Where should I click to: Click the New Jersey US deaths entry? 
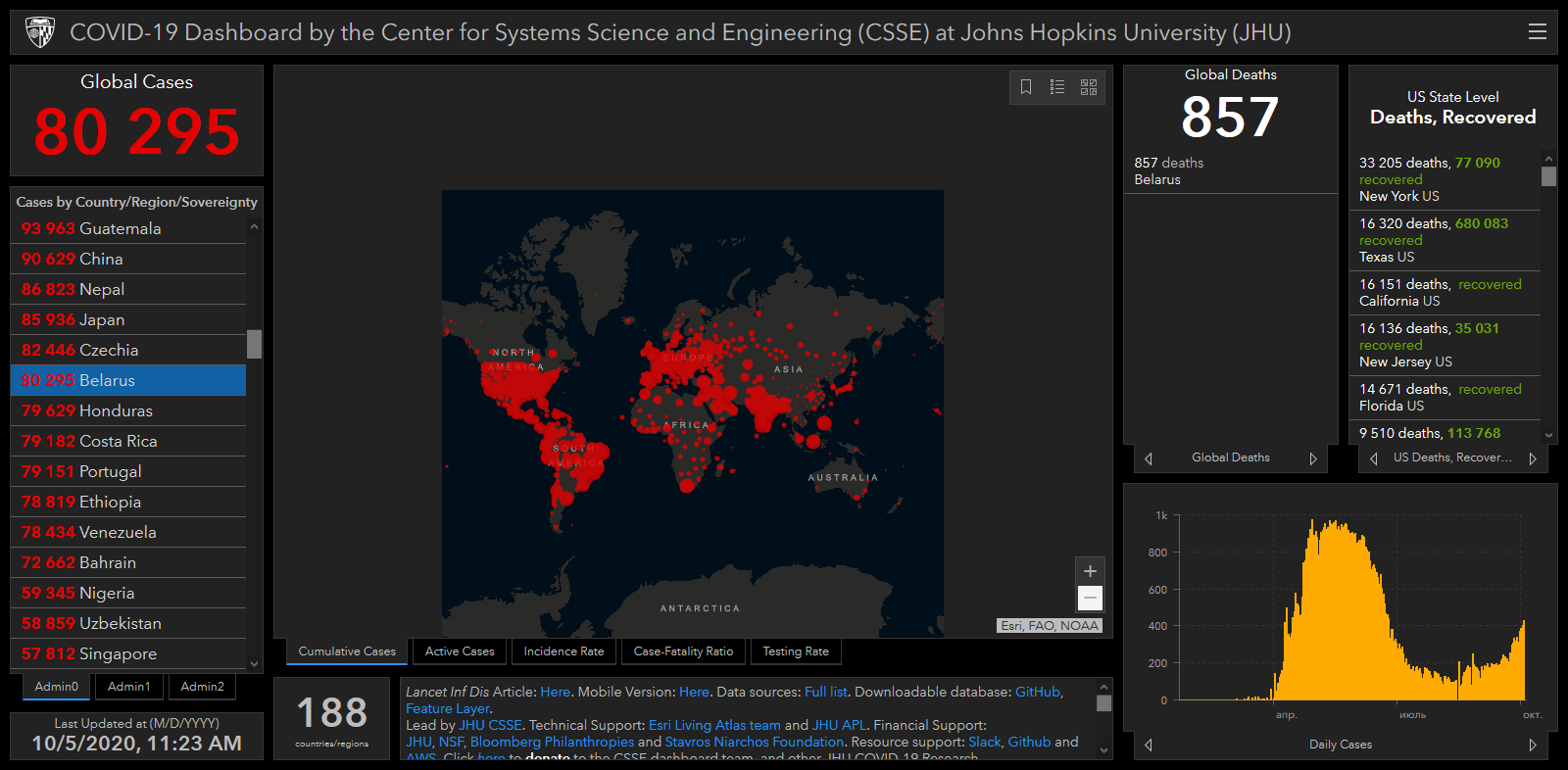[1445, 345]
